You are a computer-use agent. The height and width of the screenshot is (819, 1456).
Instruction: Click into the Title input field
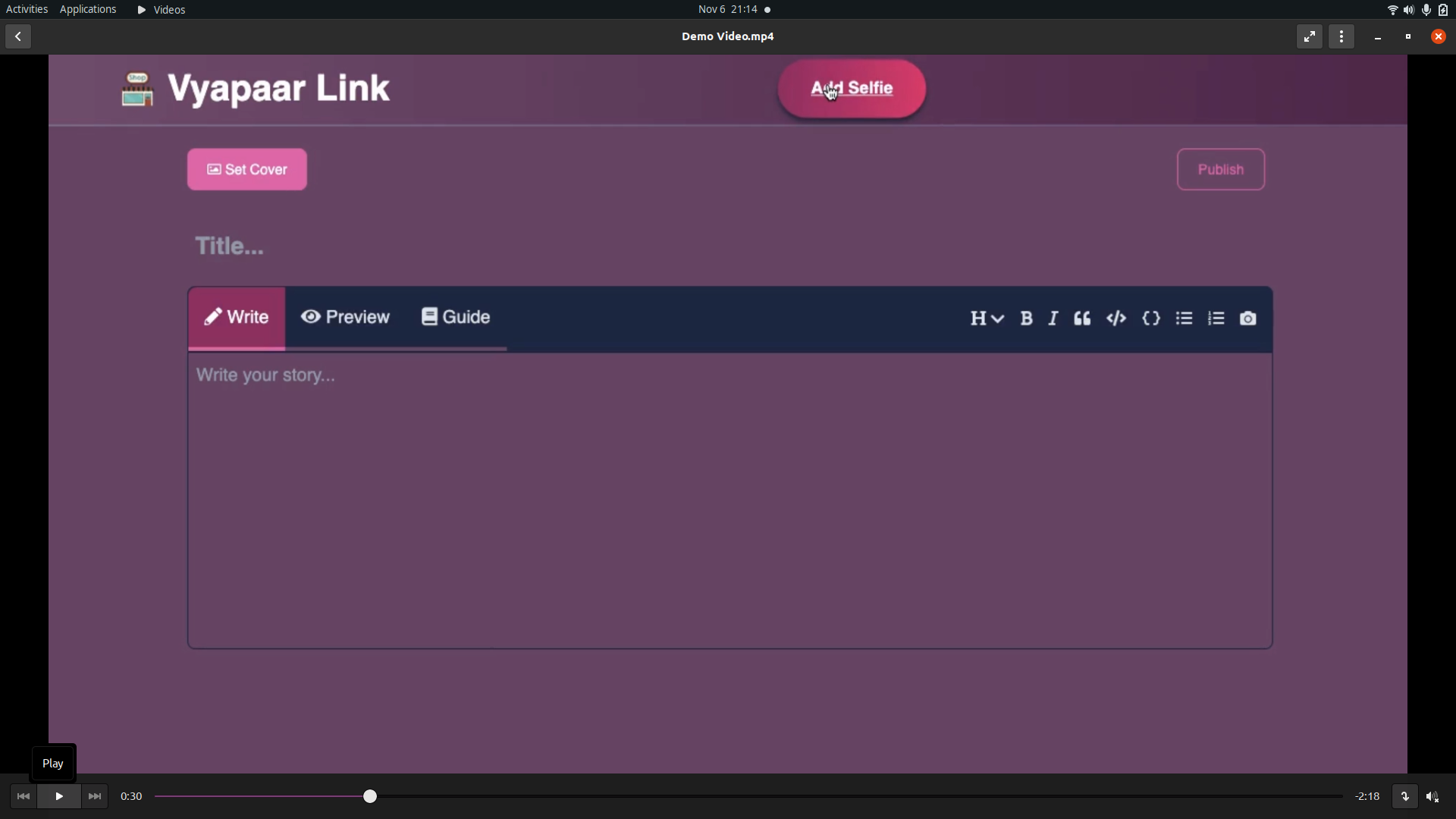(455, 246)
